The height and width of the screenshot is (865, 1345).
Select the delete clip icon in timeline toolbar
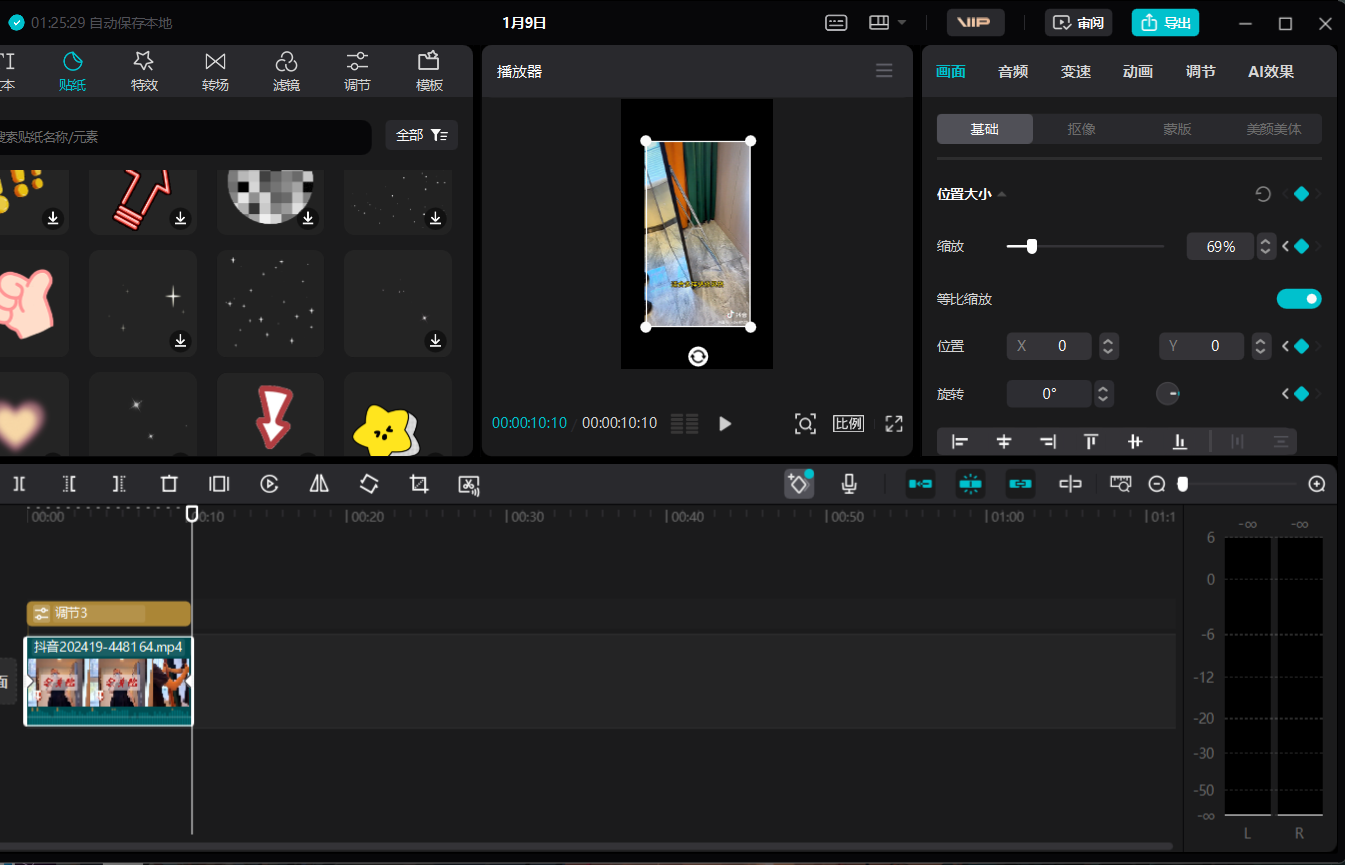[169, 484]
